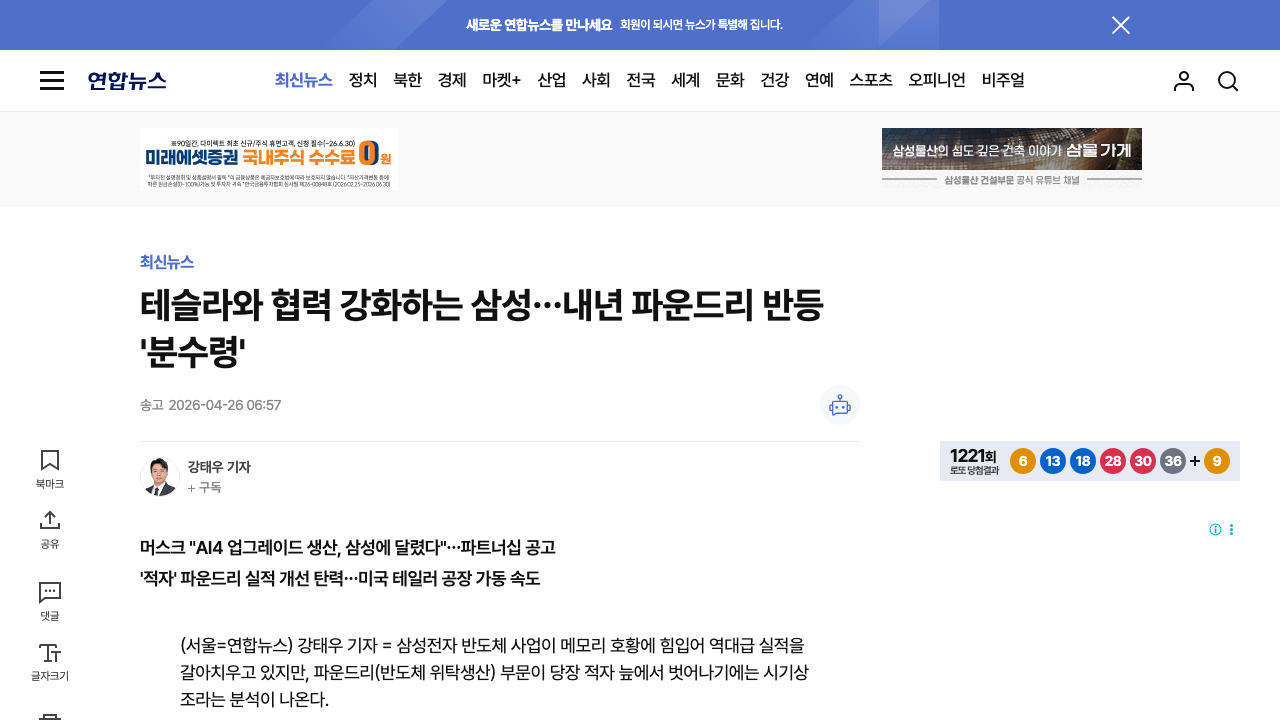Click the ad info icon
The height and width of the screenshot is (720, 1280).
tap(1215, 530)
